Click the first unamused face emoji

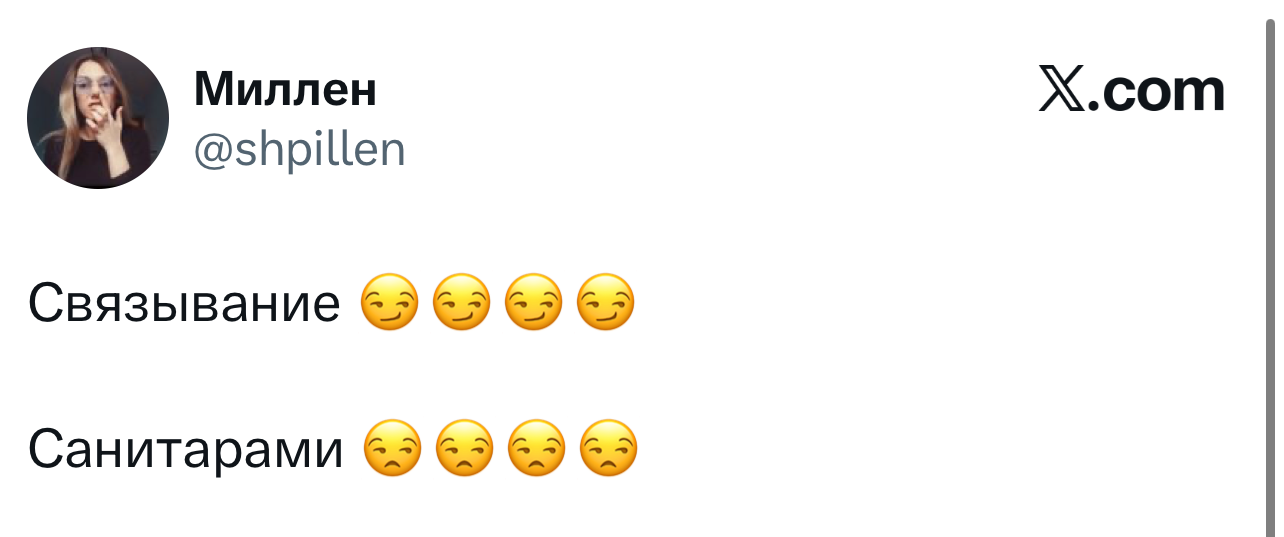[391, 448]
